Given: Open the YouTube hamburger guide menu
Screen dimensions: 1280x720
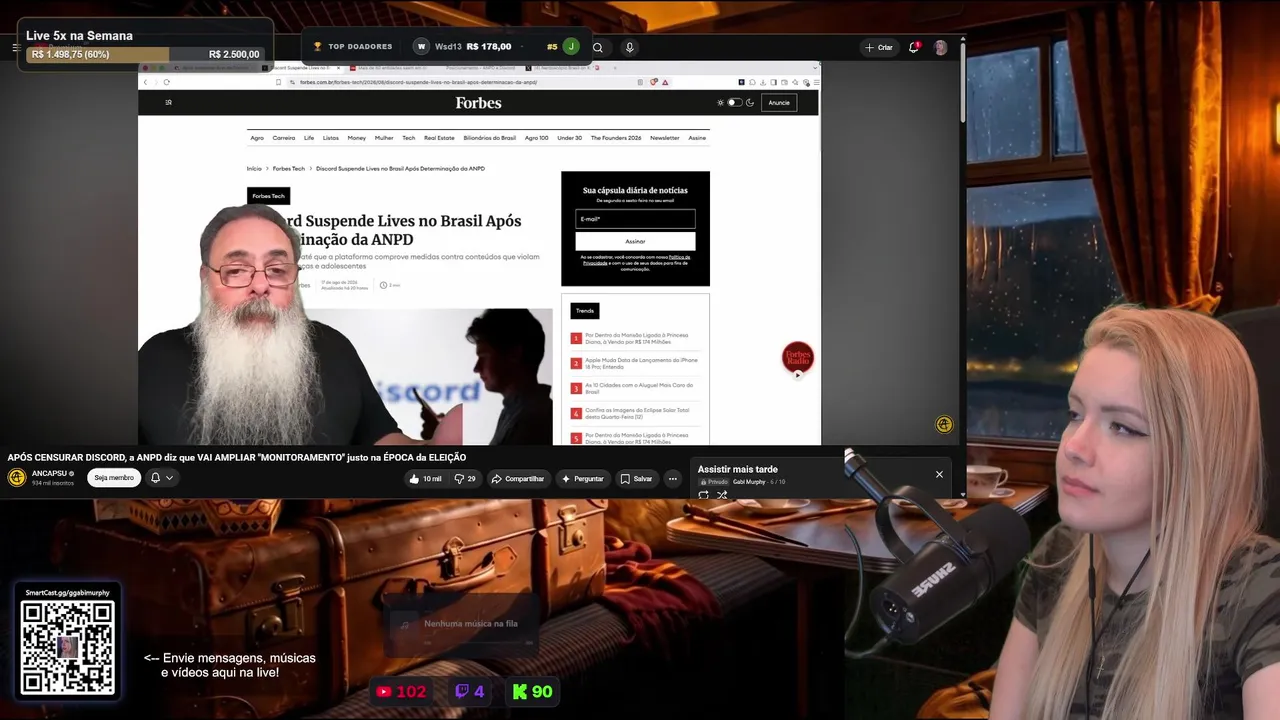Looking at the screenshot, I should (16, 47).
